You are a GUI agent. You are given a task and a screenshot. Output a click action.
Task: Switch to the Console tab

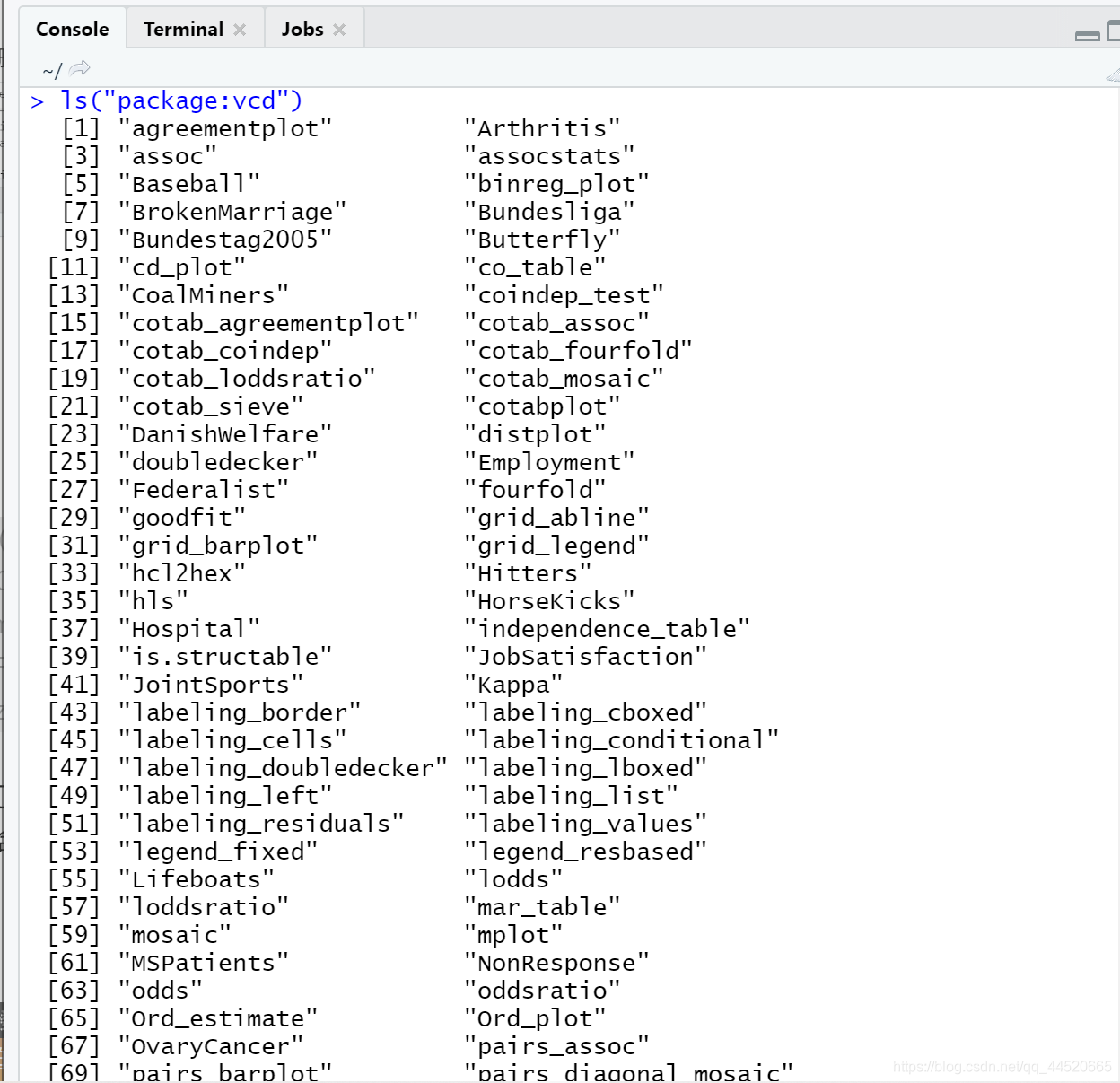click(72, 29)
